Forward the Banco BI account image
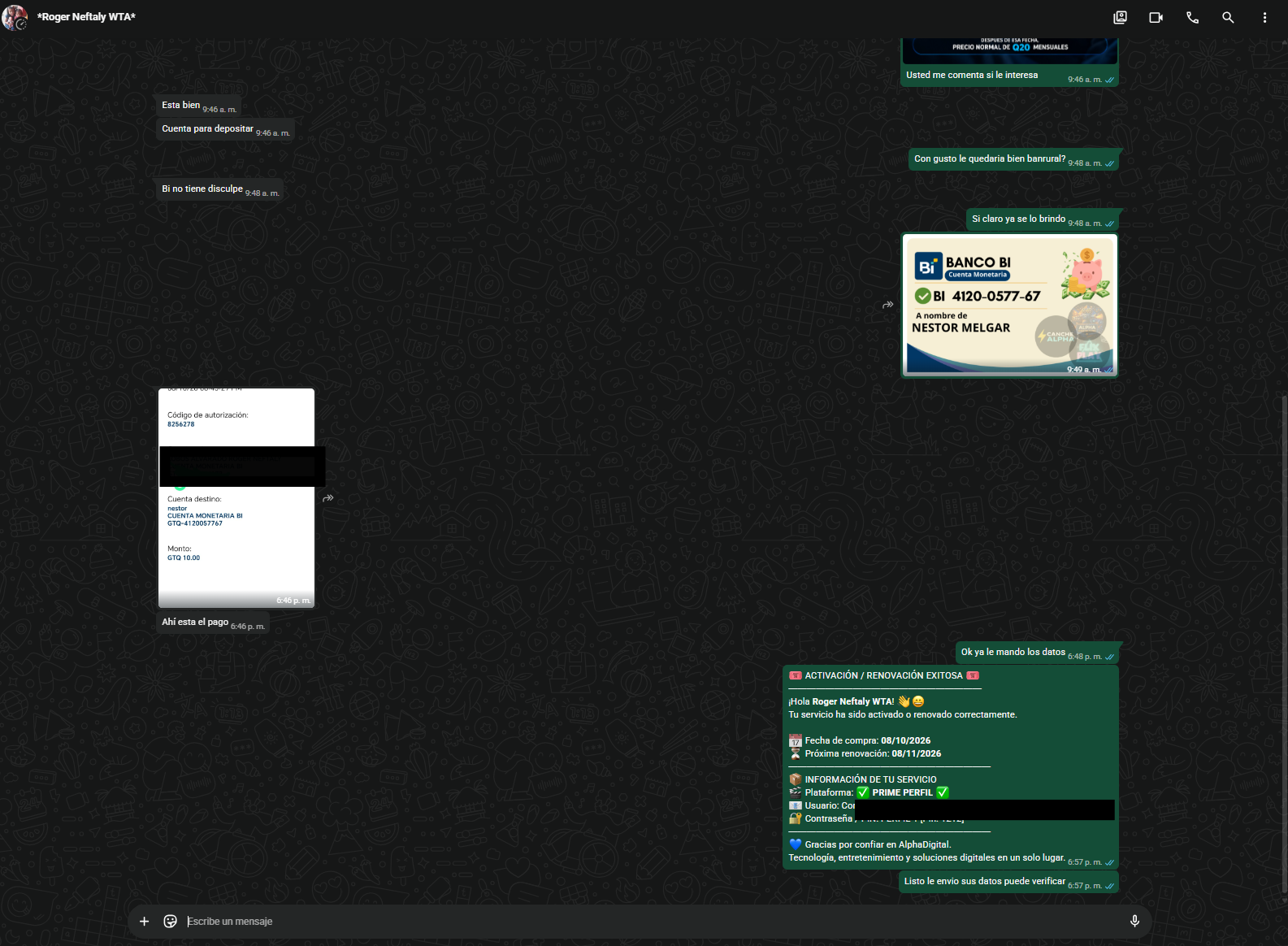 tap(888, 305)
